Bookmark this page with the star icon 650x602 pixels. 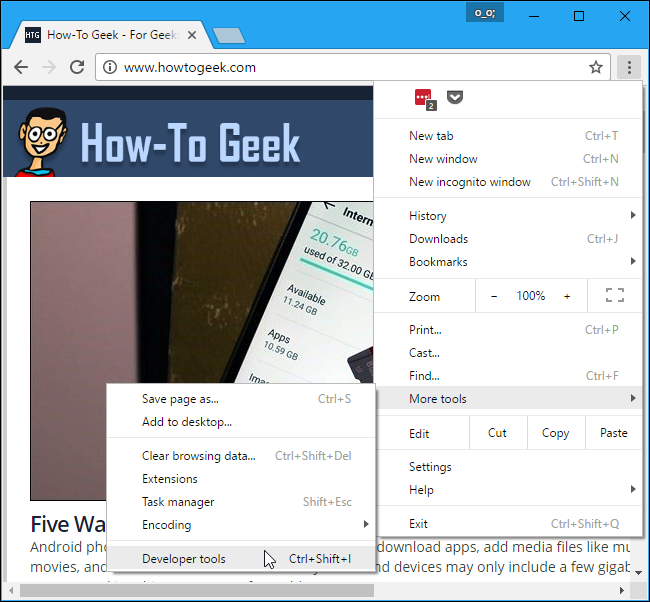pyautogui.click(x=596, y=67)
